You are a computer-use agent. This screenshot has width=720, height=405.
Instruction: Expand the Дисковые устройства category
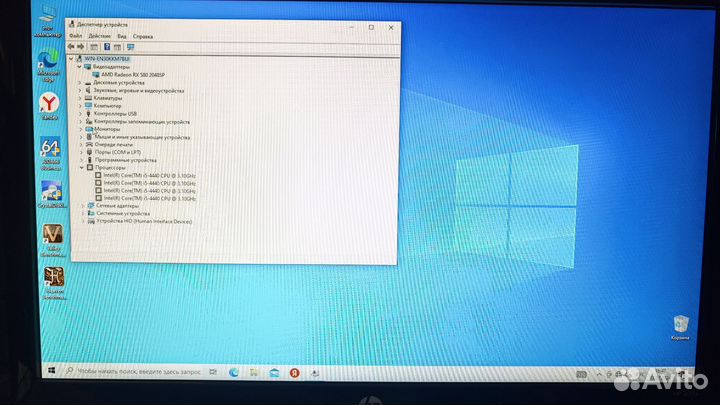(x=79, y=83)
